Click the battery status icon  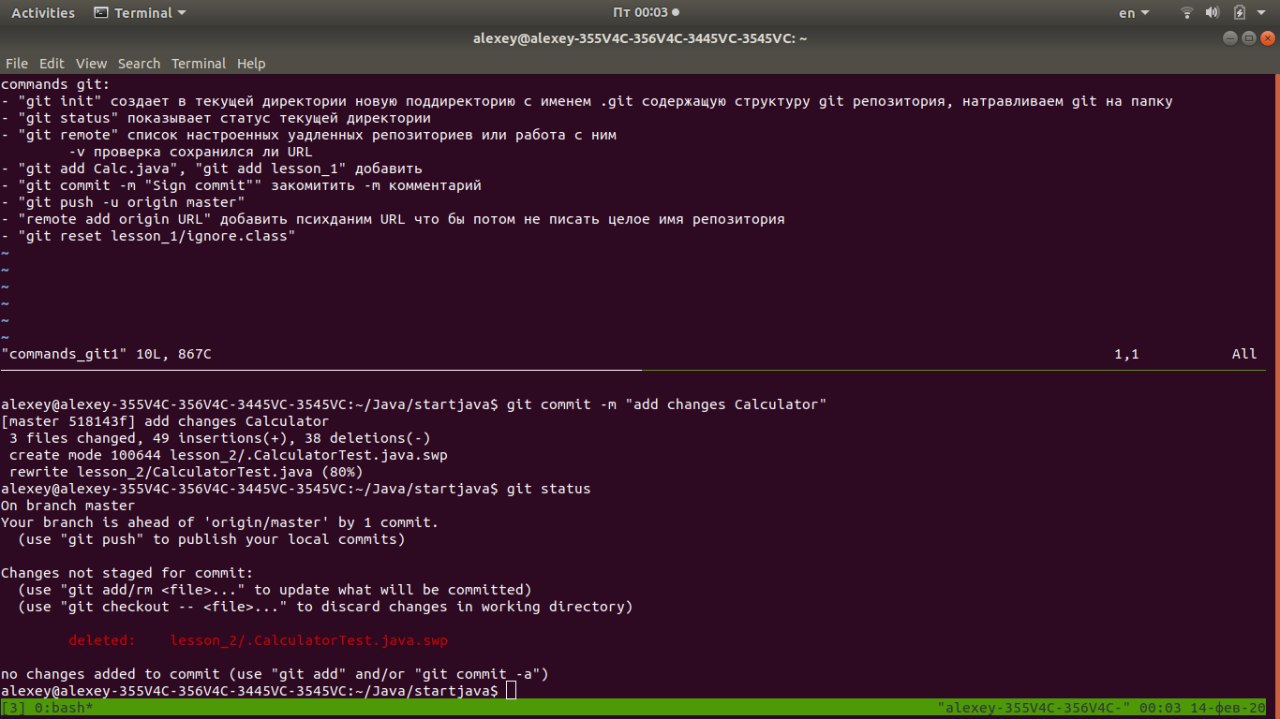click(x=1240, y=13)
